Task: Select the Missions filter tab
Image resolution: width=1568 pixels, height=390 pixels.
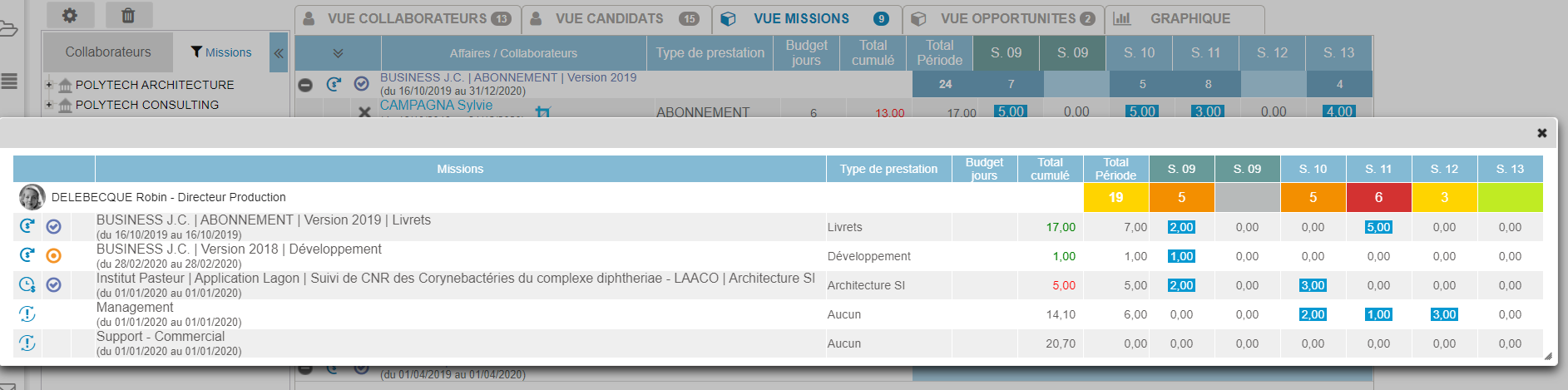Action: coord(220,52)
